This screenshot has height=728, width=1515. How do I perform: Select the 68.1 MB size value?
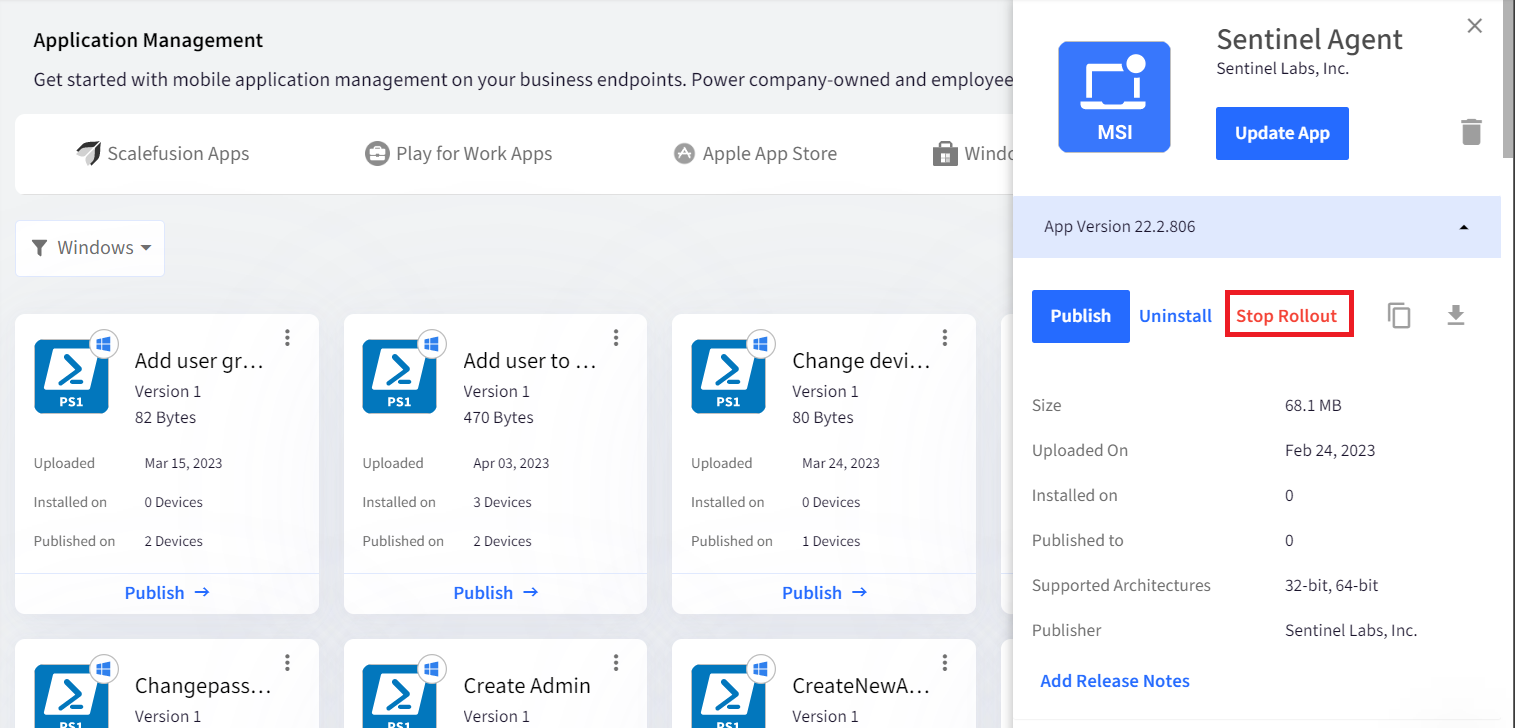1313,406
